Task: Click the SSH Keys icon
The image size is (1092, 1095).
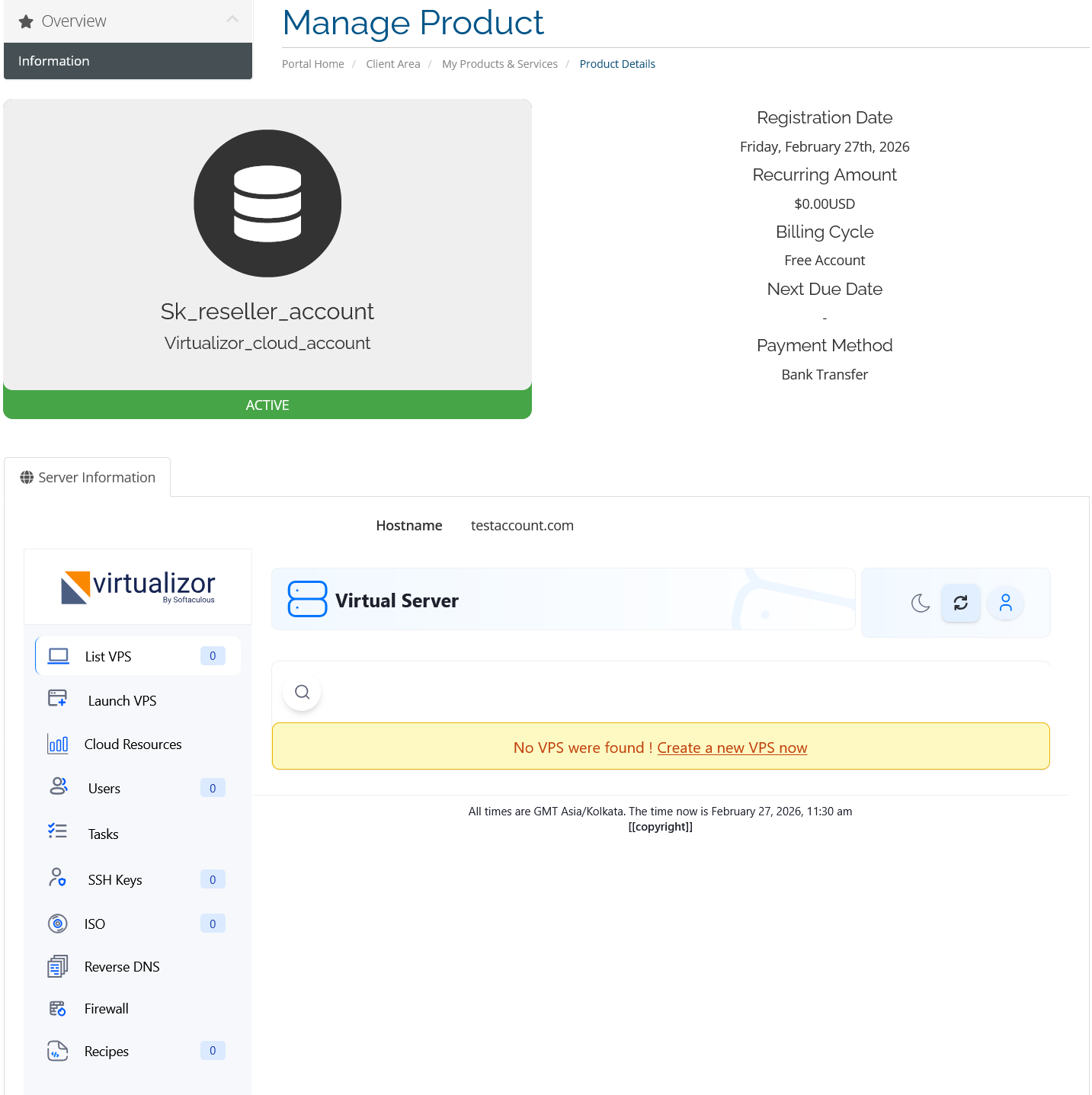Action: click(x=58, y=878)
